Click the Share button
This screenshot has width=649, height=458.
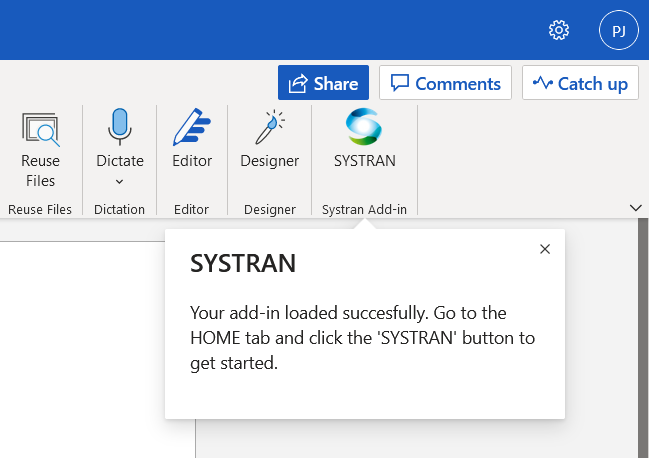point(323,83)
